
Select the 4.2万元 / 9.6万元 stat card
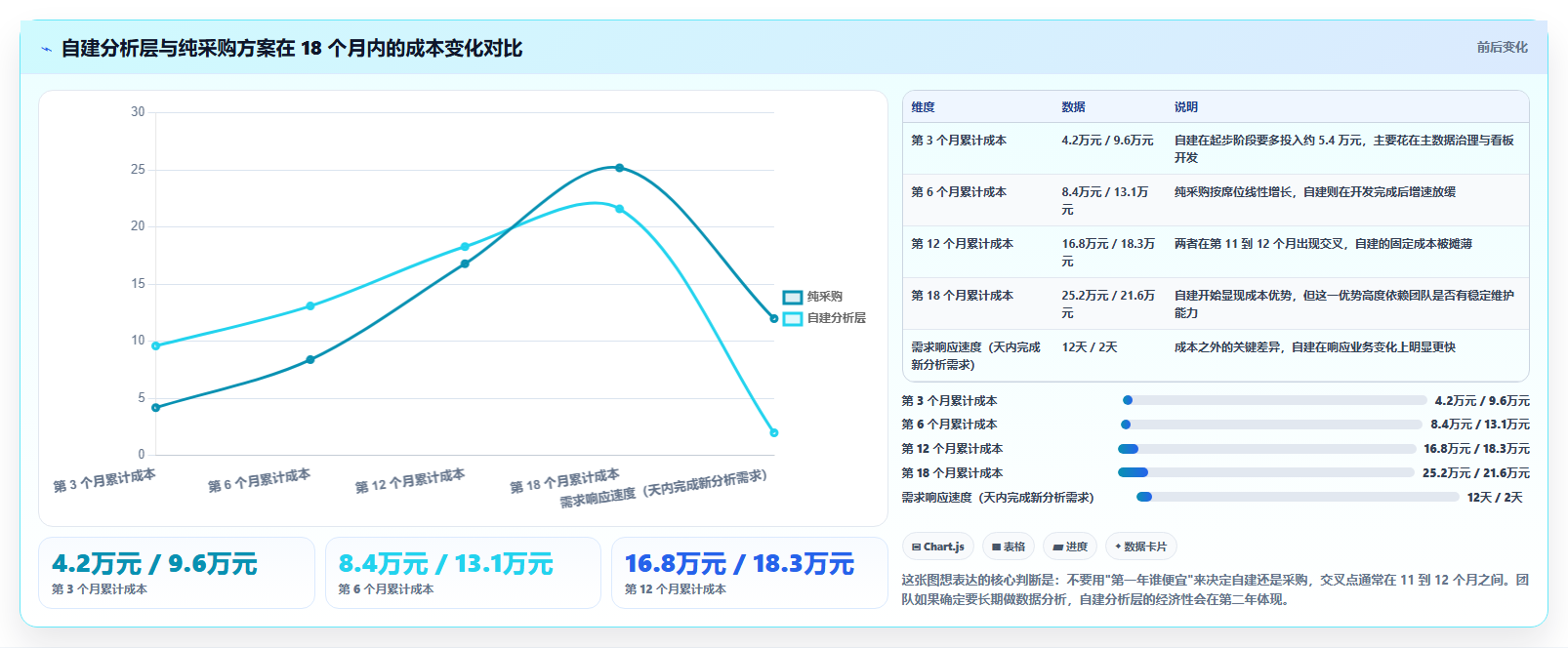click(177, 573)
